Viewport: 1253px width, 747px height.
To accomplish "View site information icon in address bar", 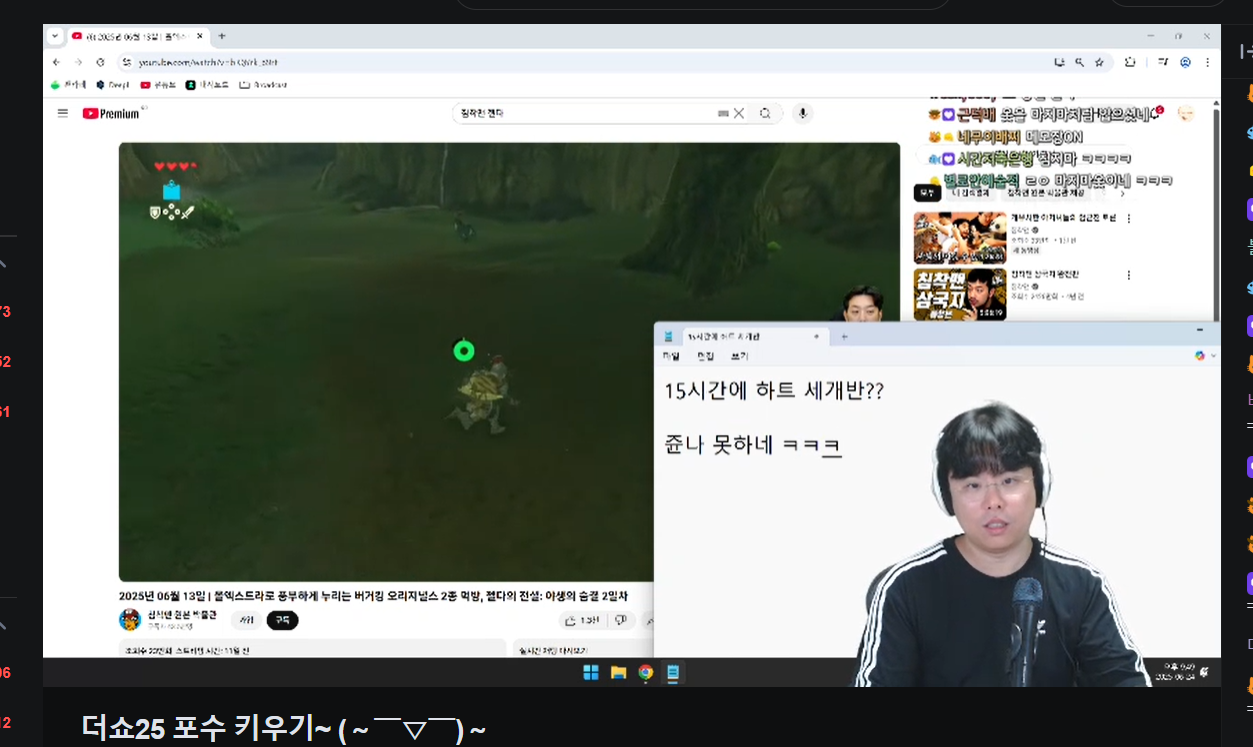I will click(126, 62).
